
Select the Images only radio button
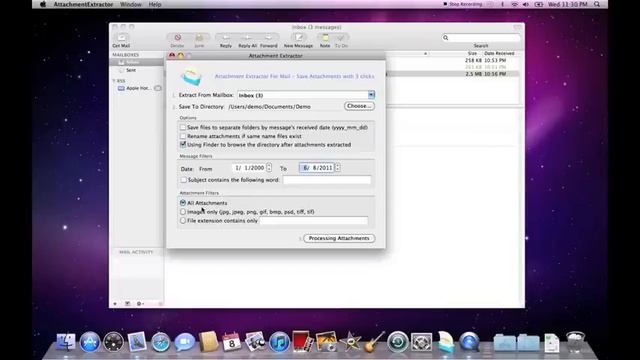183,212
